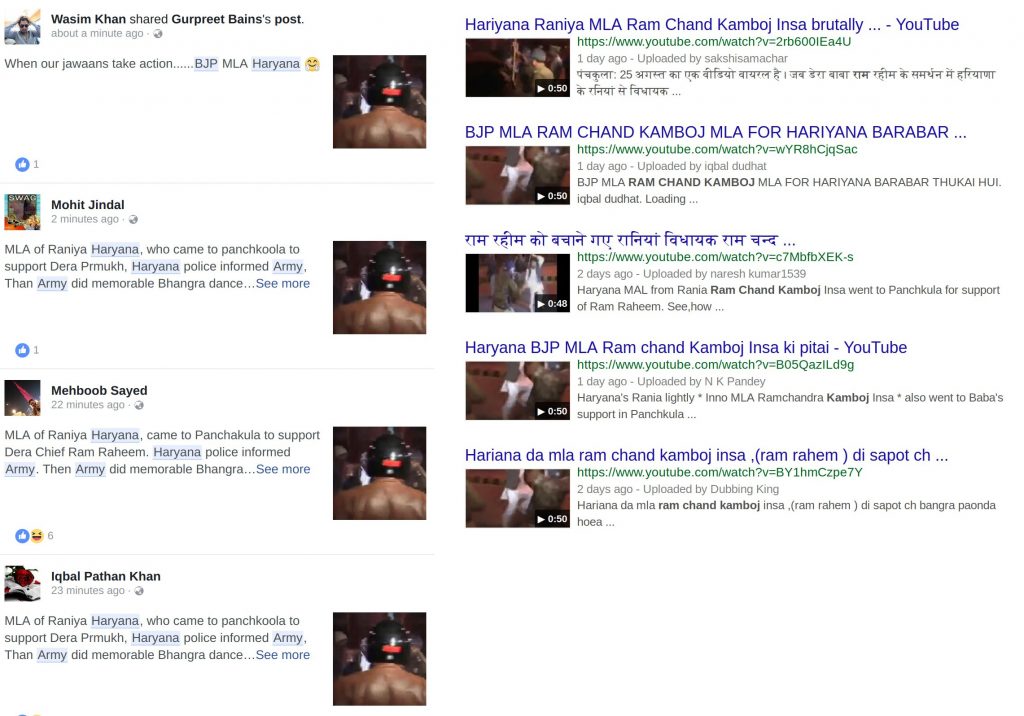Open Gurpreet Bains's name link

click(221, 19)
